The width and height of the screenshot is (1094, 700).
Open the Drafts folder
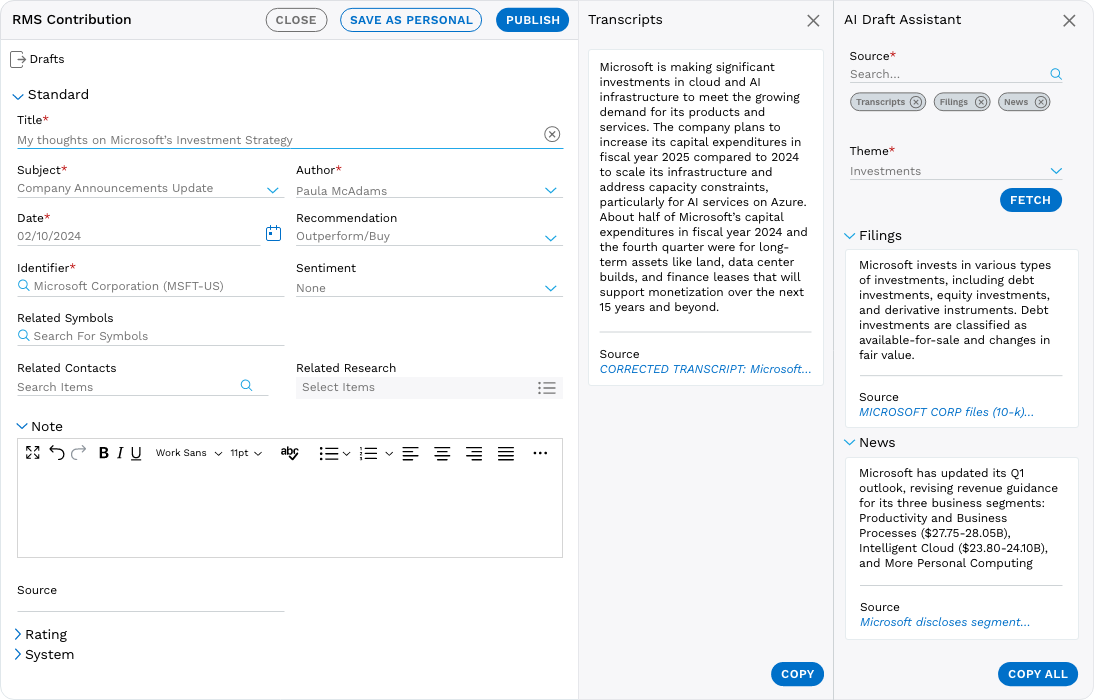point(38,59)
